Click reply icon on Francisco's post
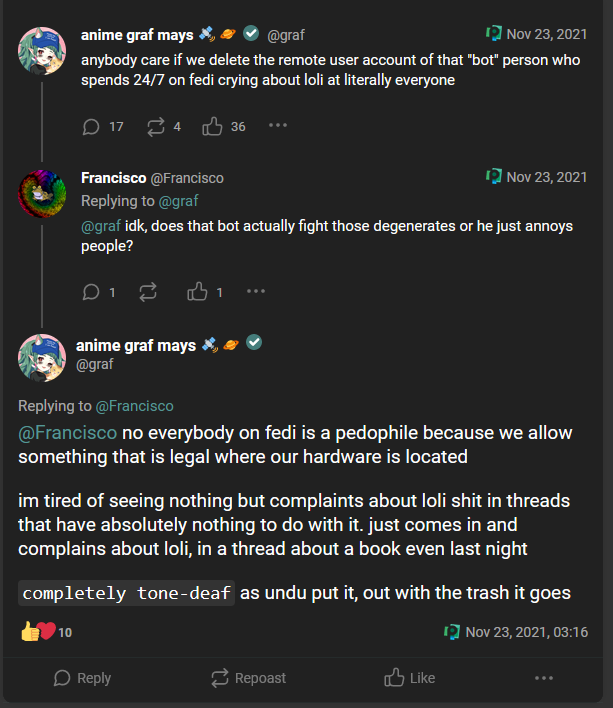 click(x=91, y=292)
